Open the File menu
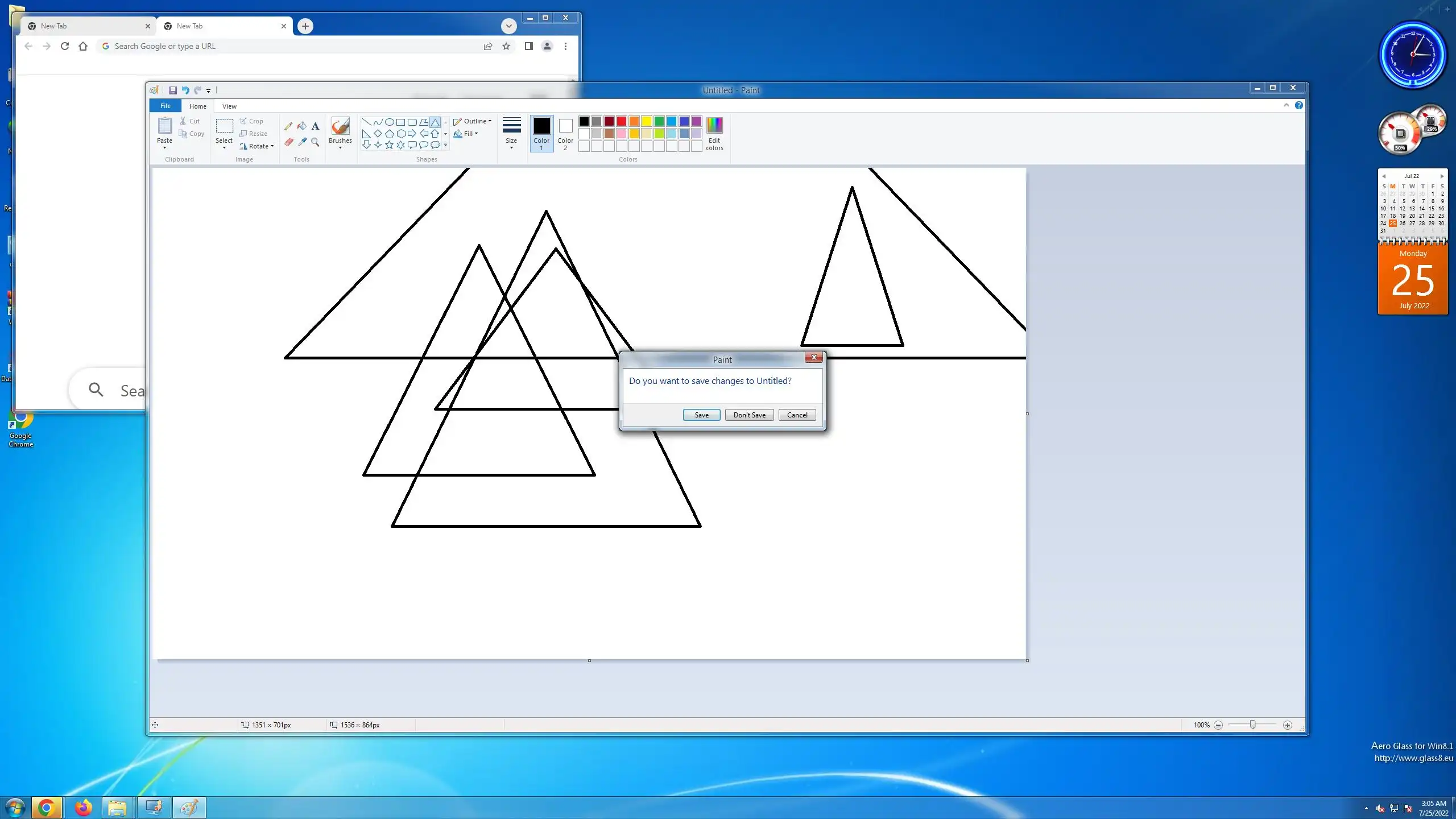This screenshot has width=1456, height=819. pos(165,106)
